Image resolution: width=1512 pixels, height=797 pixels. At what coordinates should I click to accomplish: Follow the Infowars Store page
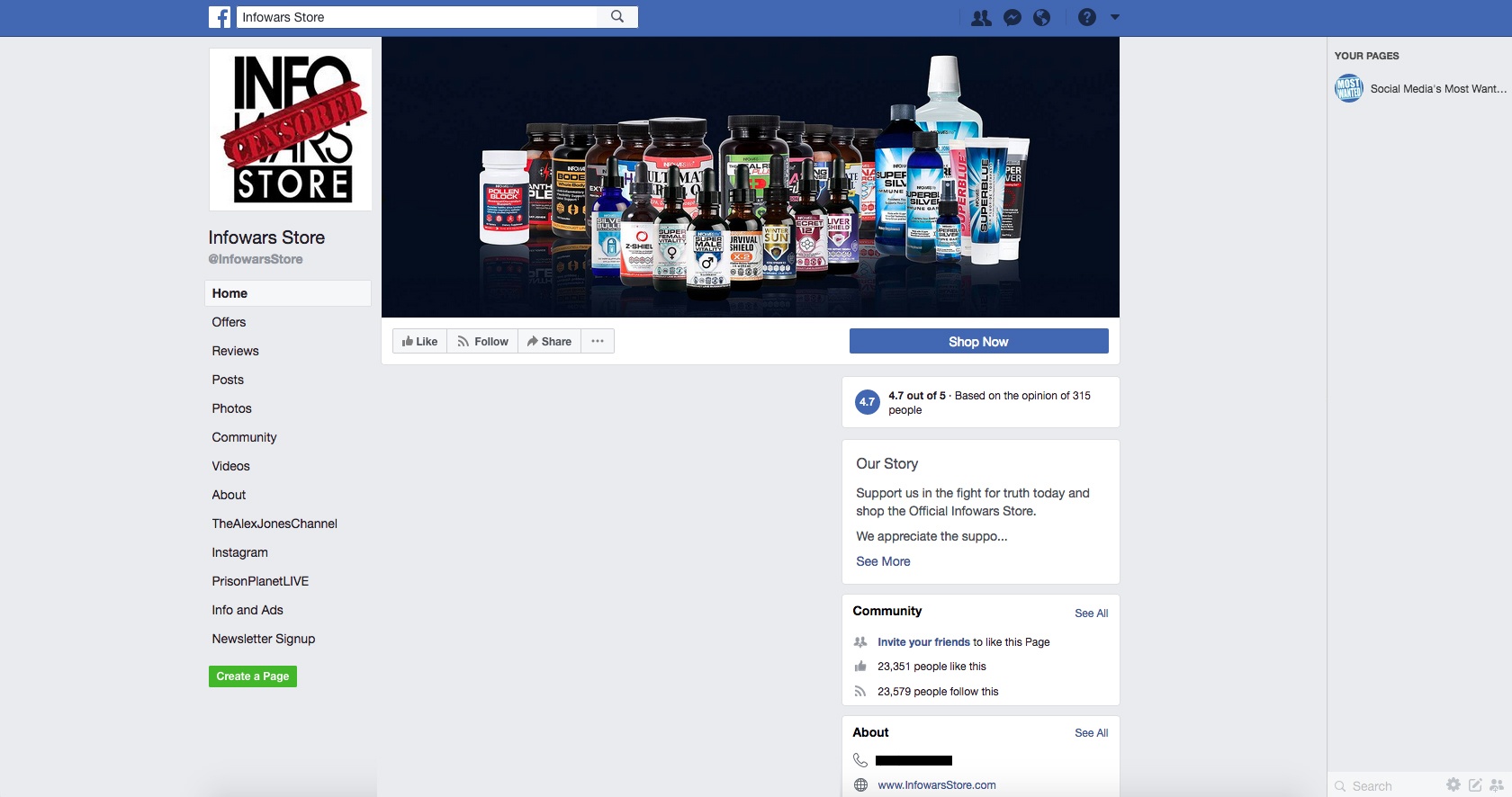pos(482,342)
